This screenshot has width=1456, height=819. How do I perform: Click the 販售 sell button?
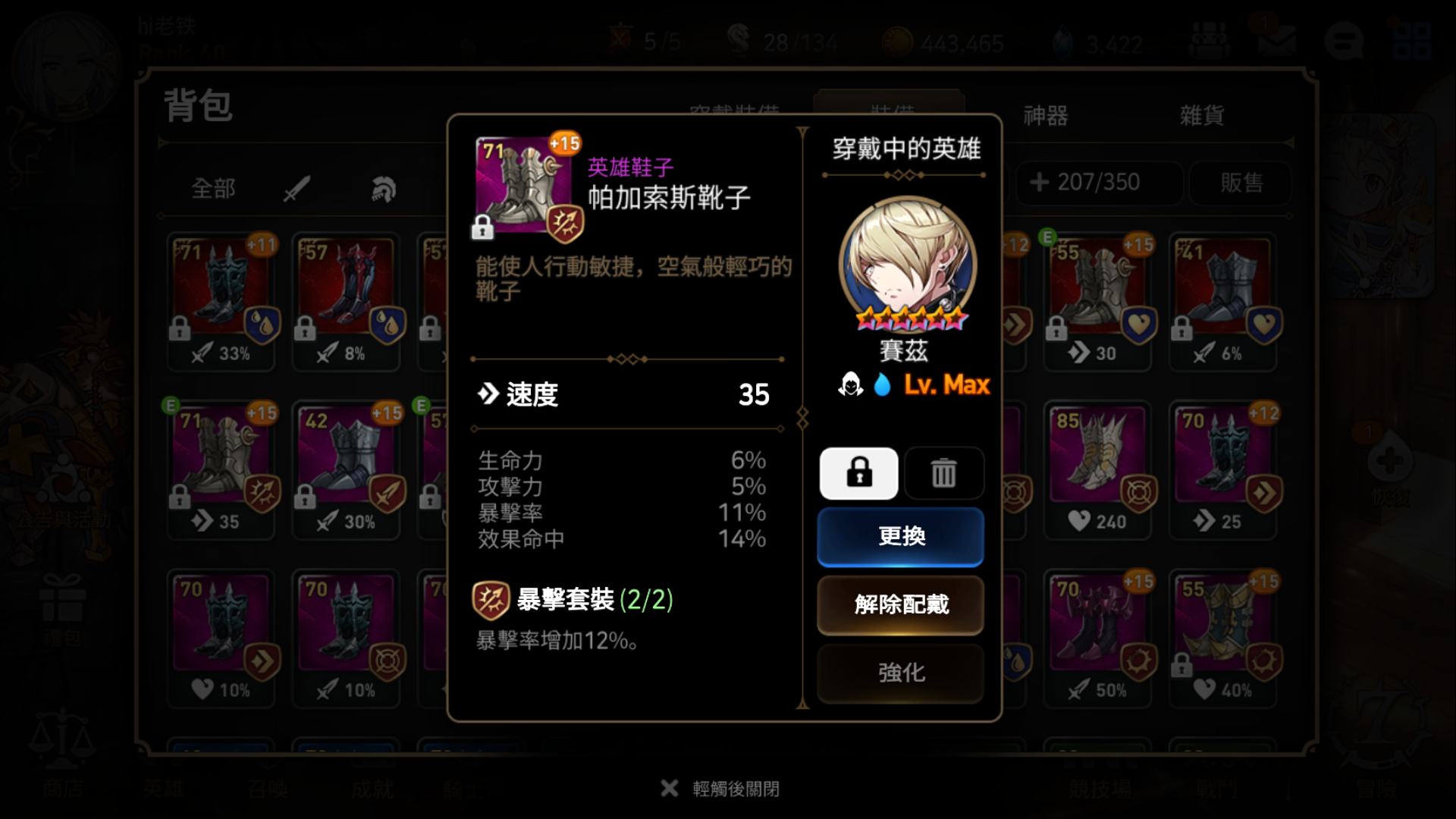[x=1241, y=182]
